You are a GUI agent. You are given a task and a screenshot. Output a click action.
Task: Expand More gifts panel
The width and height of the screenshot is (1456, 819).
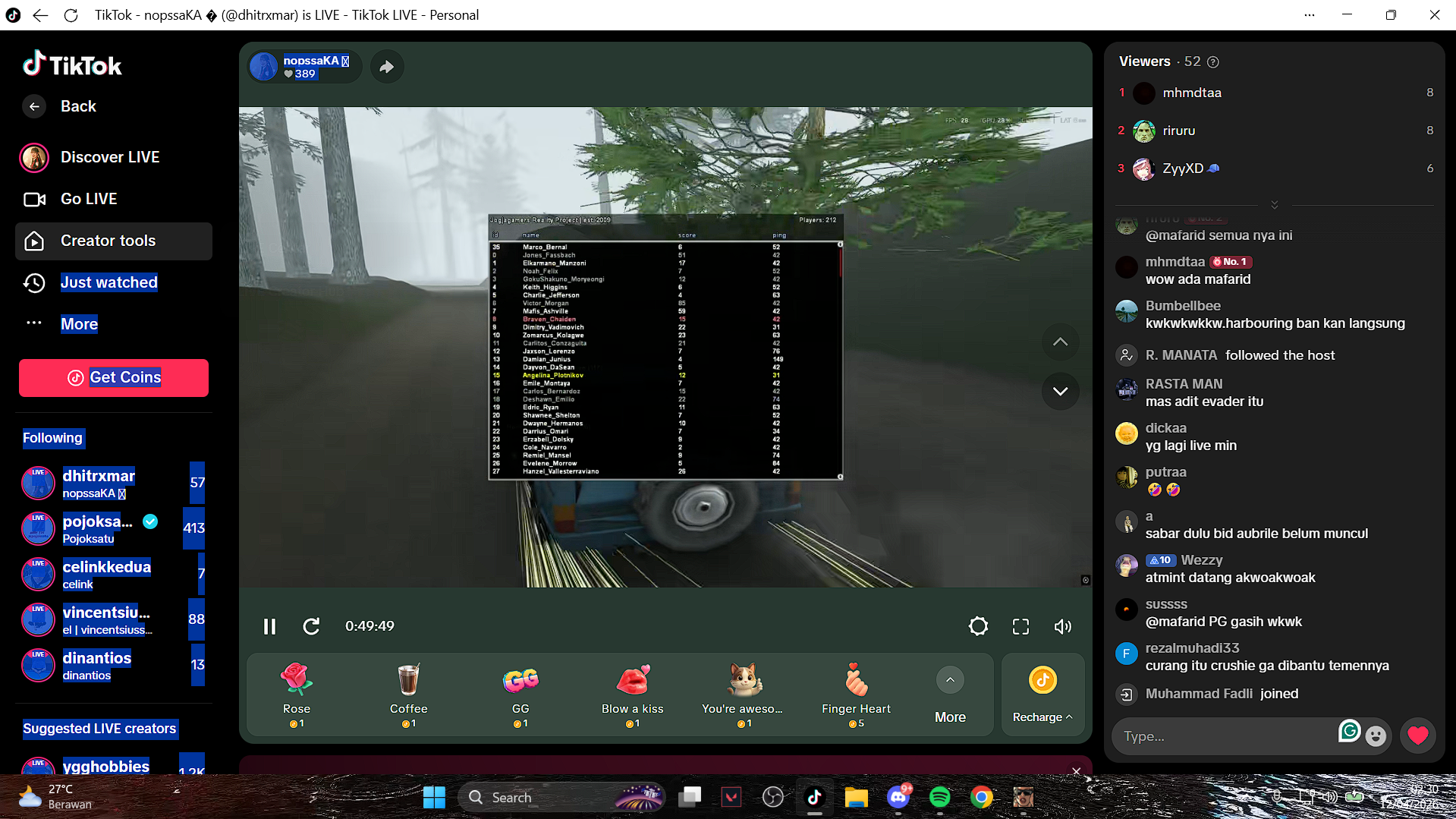950,695
